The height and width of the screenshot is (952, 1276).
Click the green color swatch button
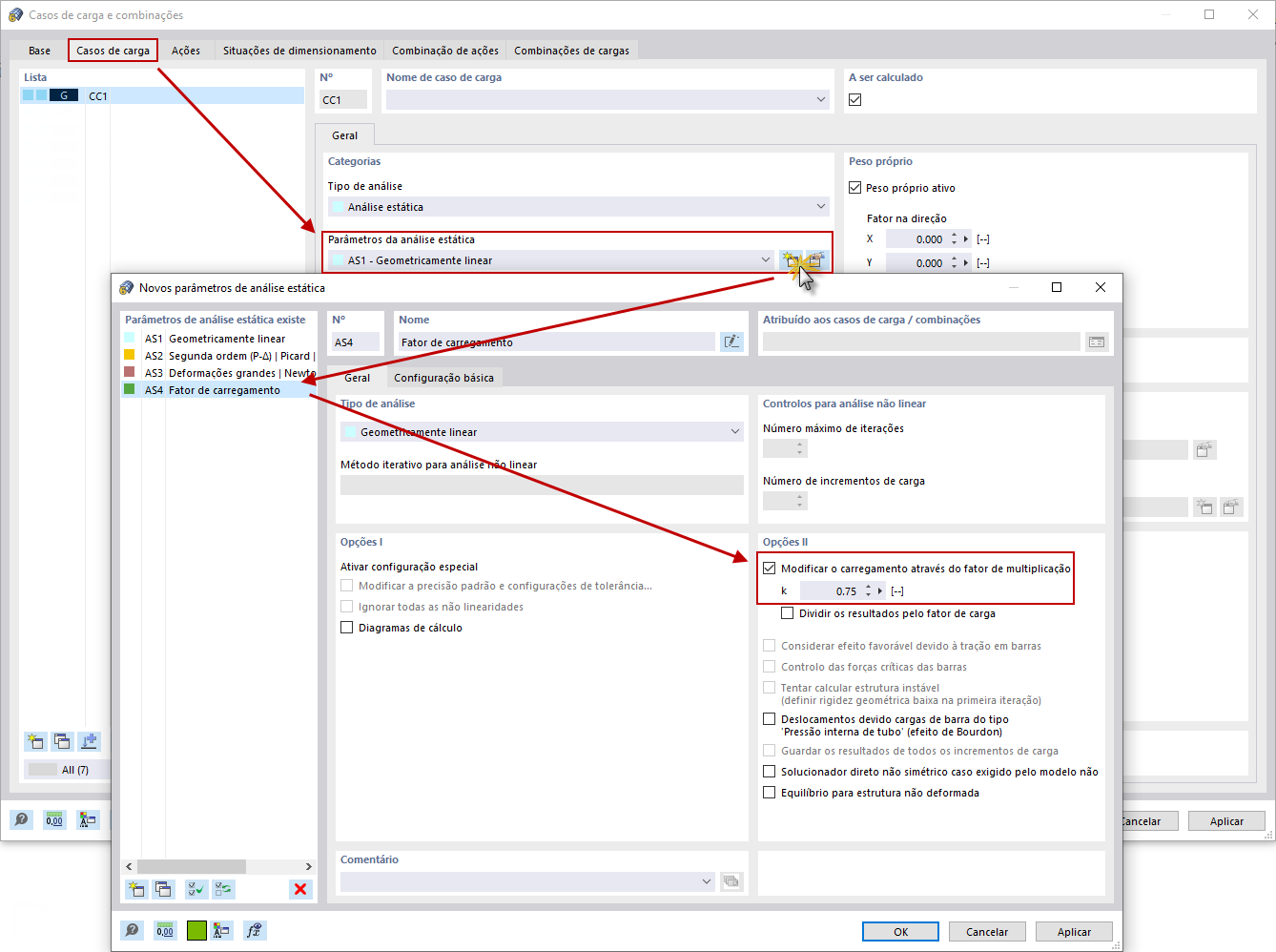pyautogui.click(x=196, y=930)
